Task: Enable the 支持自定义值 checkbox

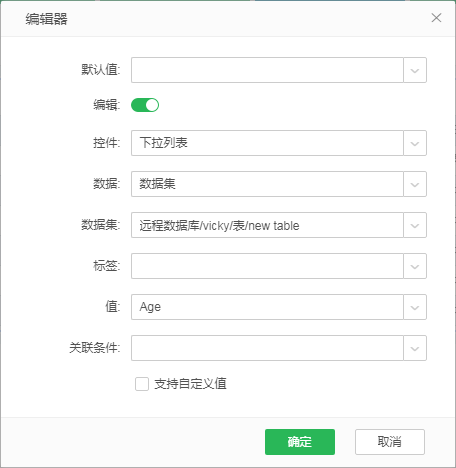Action: (x=142, y=384)
